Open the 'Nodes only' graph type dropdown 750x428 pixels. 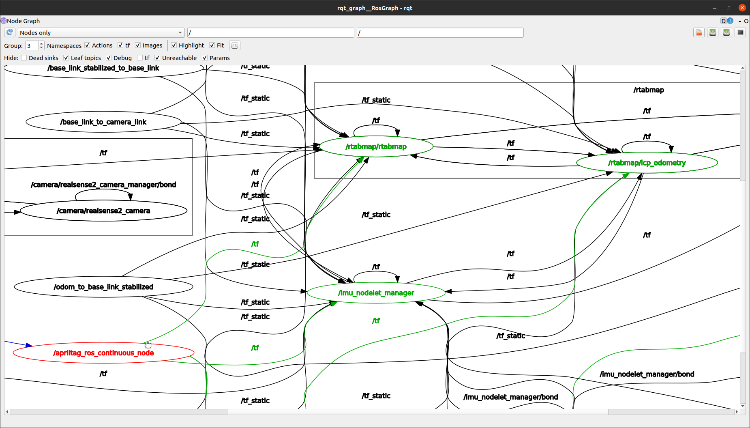coord(101,33)
